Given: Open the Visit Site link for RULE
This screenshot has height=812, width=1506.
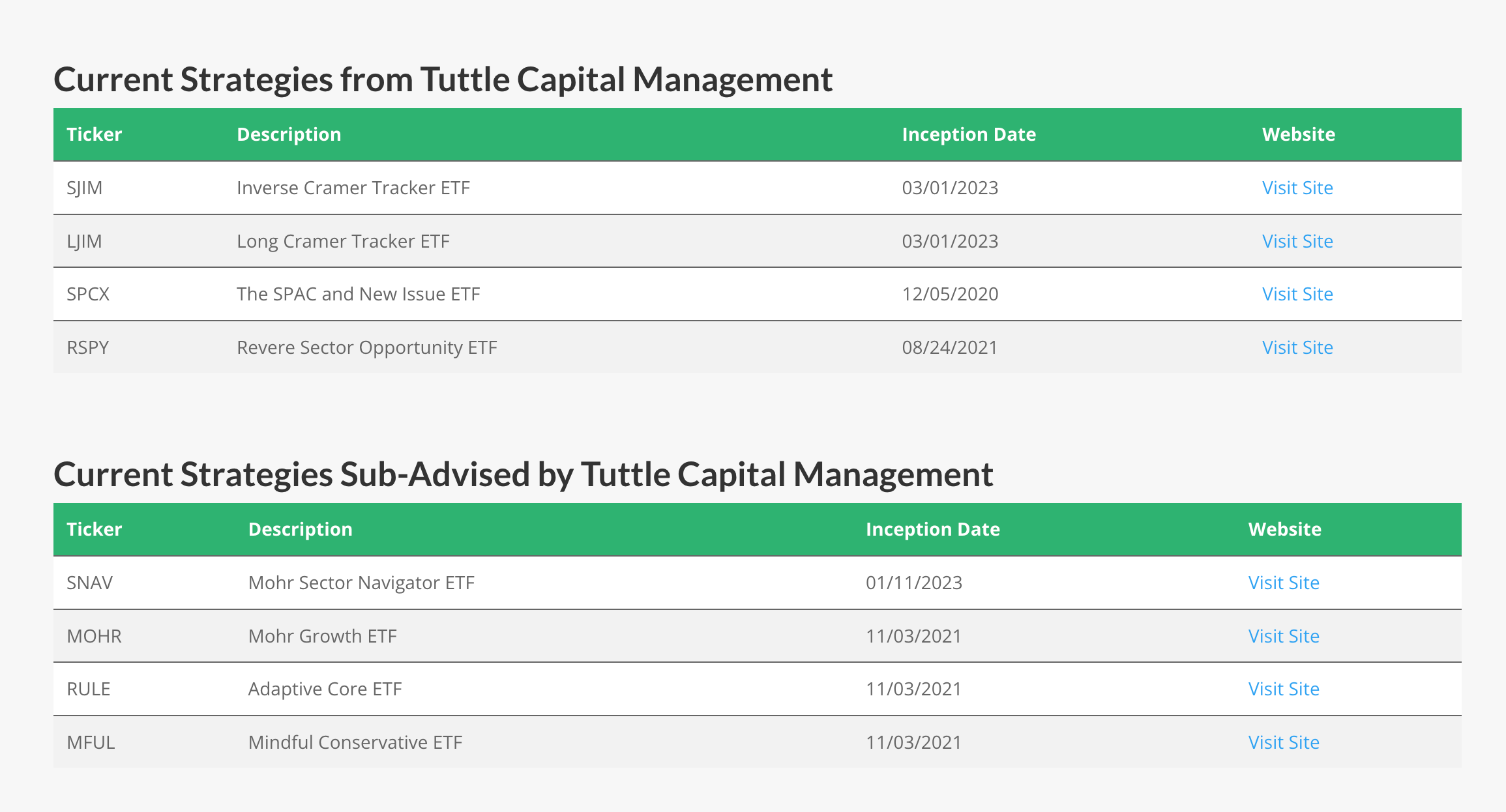Looking at the screenshot, I should point(1283,689).
